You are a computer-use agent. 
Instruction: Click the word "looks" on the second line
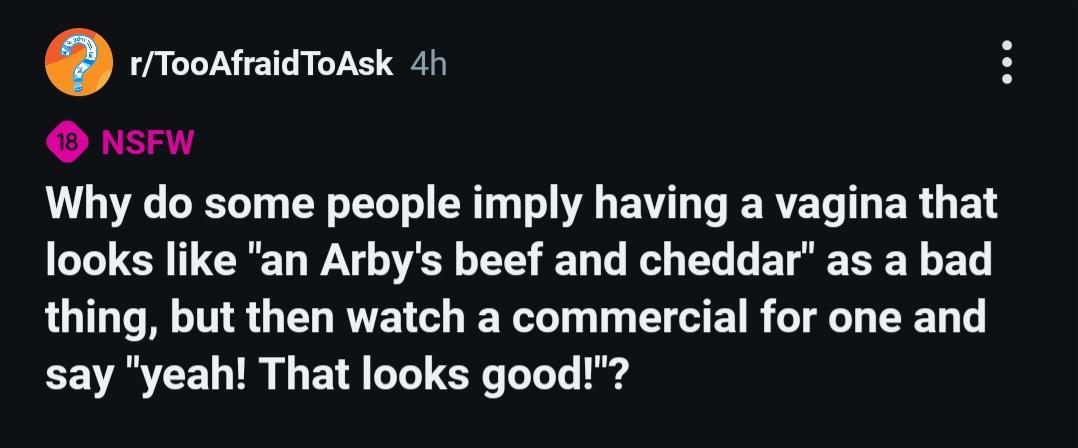point(96,261)
